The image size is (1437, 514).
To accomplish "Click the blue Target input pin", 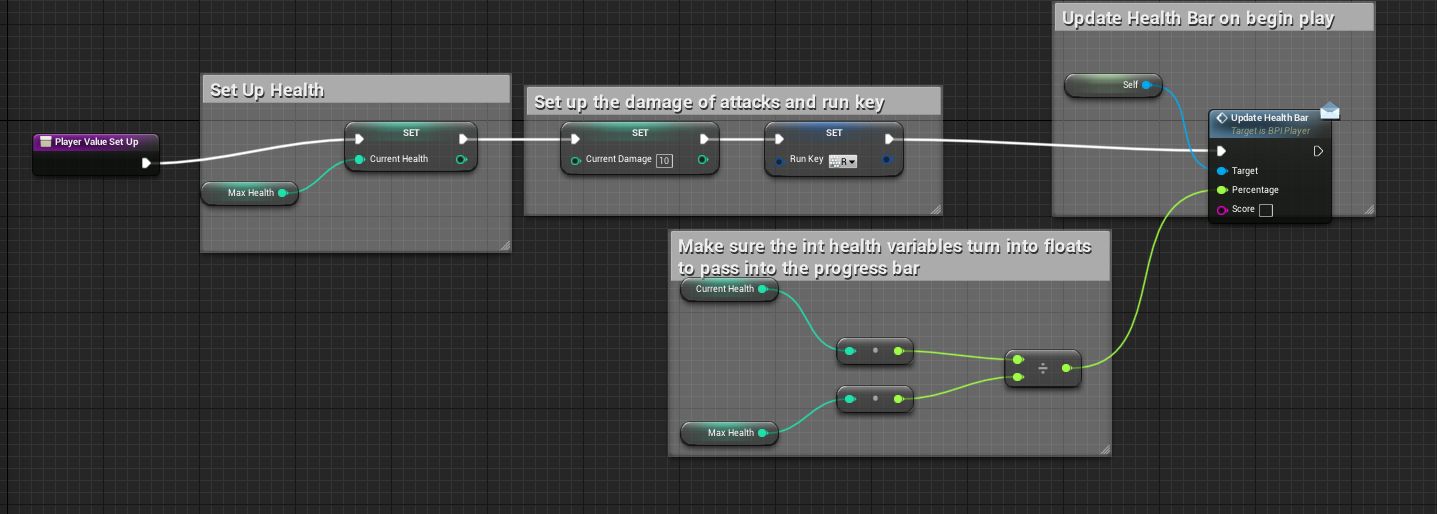I will click(x=1221, y=171).
